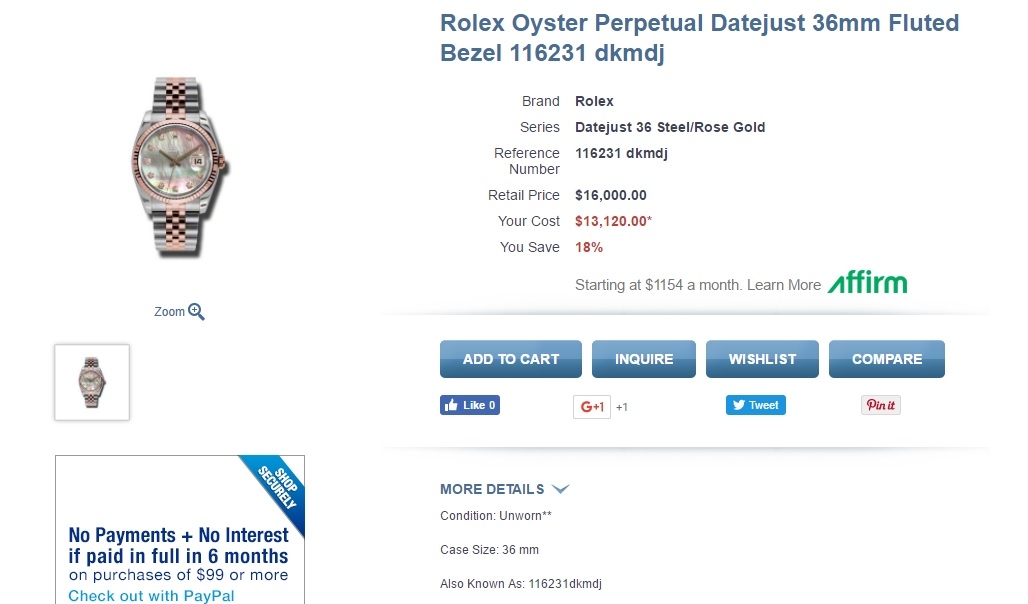Click the large Rolex watch product image
1028x604 pixels.
[180, 167]
